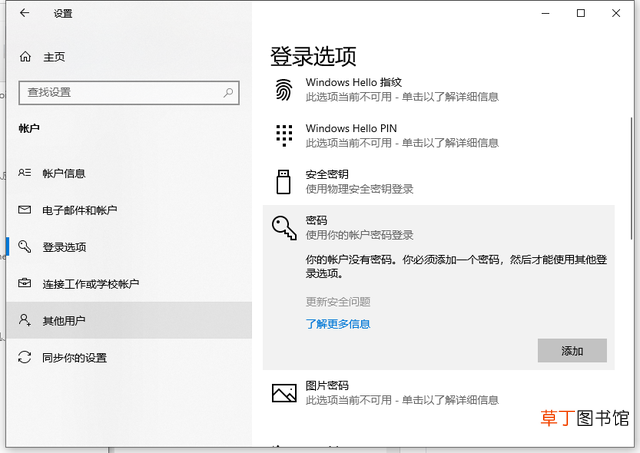
Task: Focus the 查找设置 search field
Action: pos(129,93)
